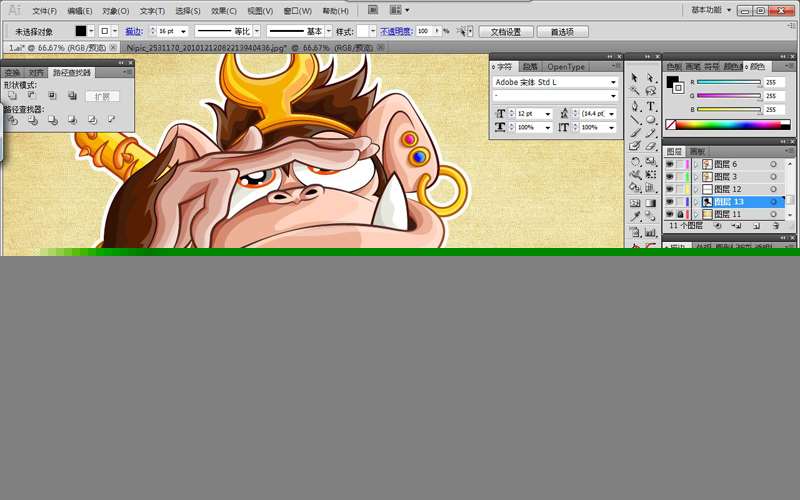
Task: Select the Magic Wand tool
Action: point(634,91)
